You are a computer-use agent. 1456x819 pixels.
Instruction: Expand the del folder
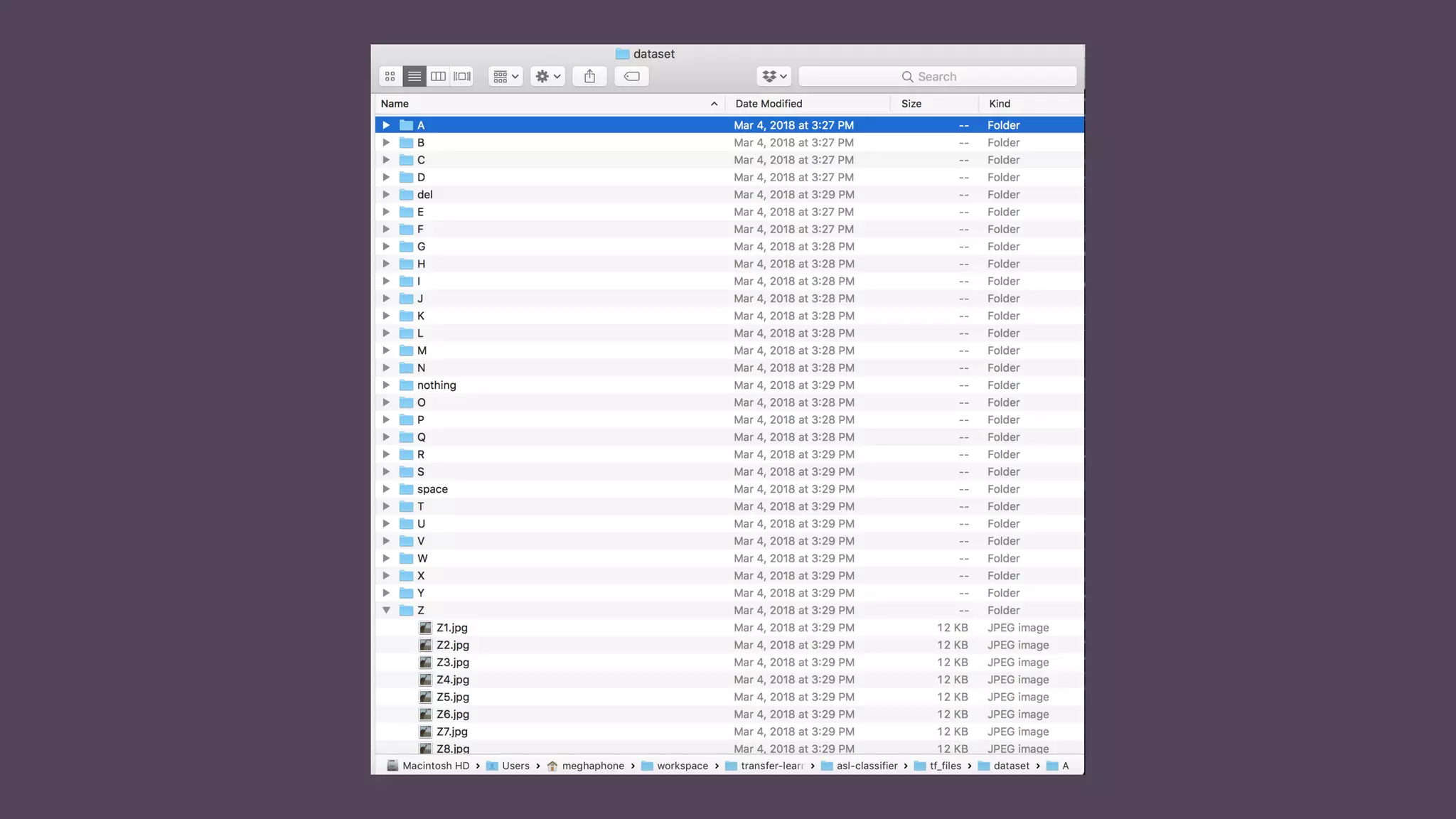386,195
